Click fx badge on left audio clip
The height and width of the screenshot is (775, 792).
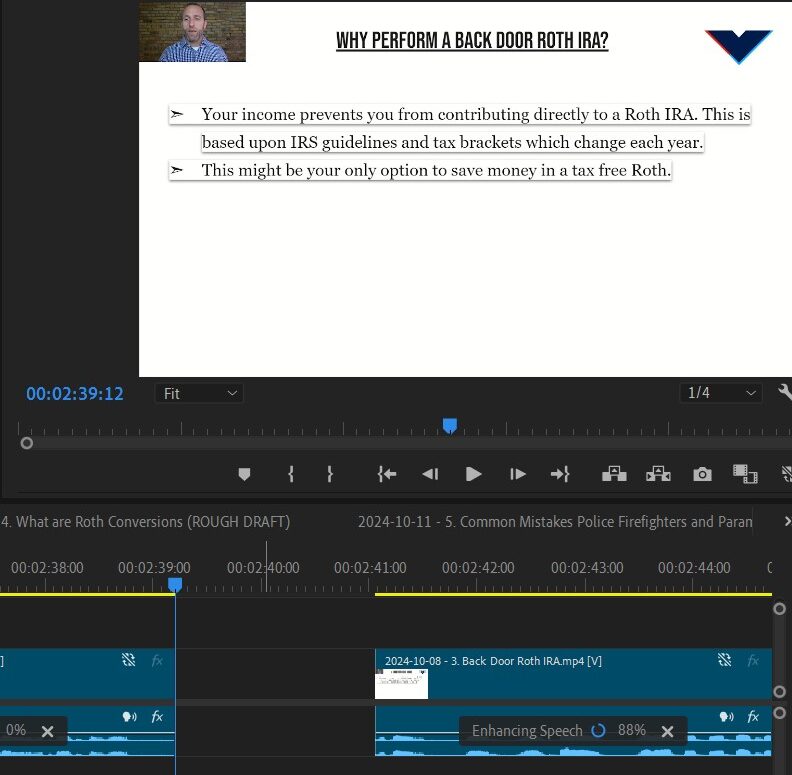[x=157, y=716]
